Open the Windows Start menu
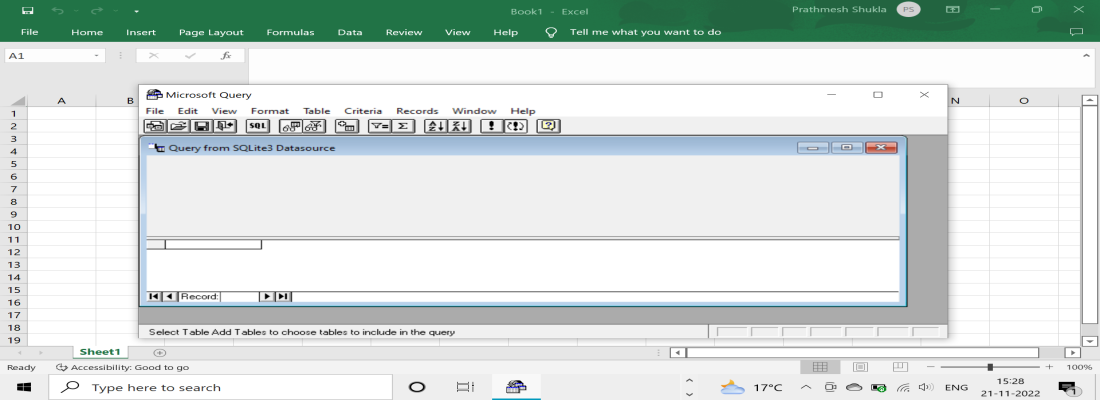 click(23, 387)
